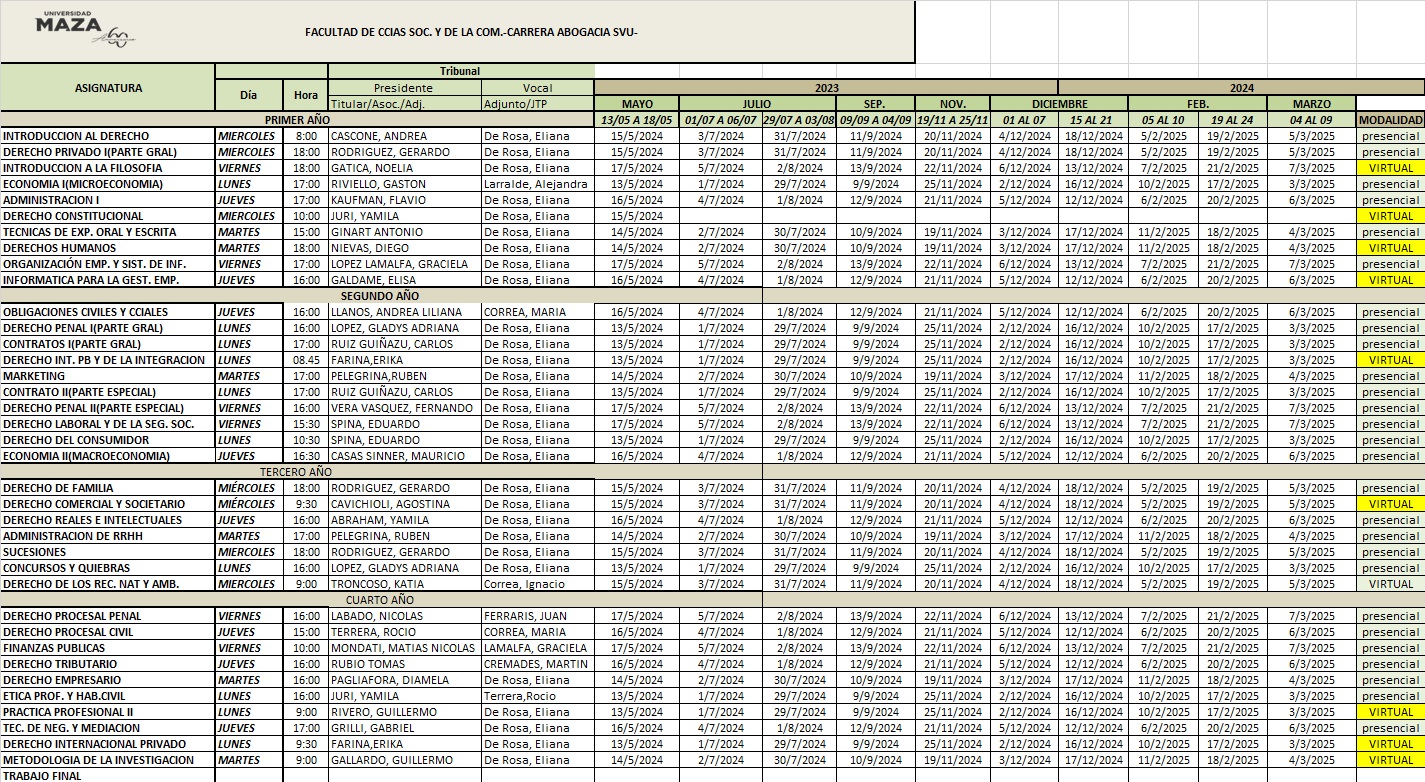The height and width of the screenshot is (782, 1425).
Task: Click the Hora column header
Action: point(306,96)
